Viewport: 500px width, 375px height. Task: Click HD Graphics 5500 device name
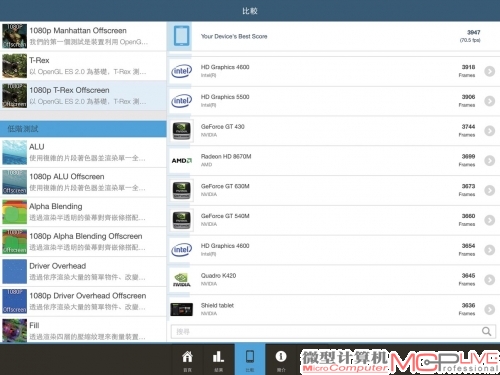point(225,97)
